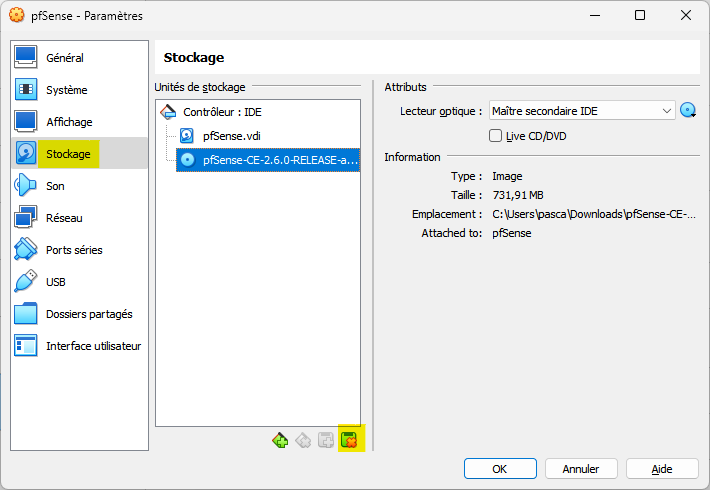Viewport: 710px width, 490px height.
Task: Select the pfSense.vdi disk entry
Action: 231,136
